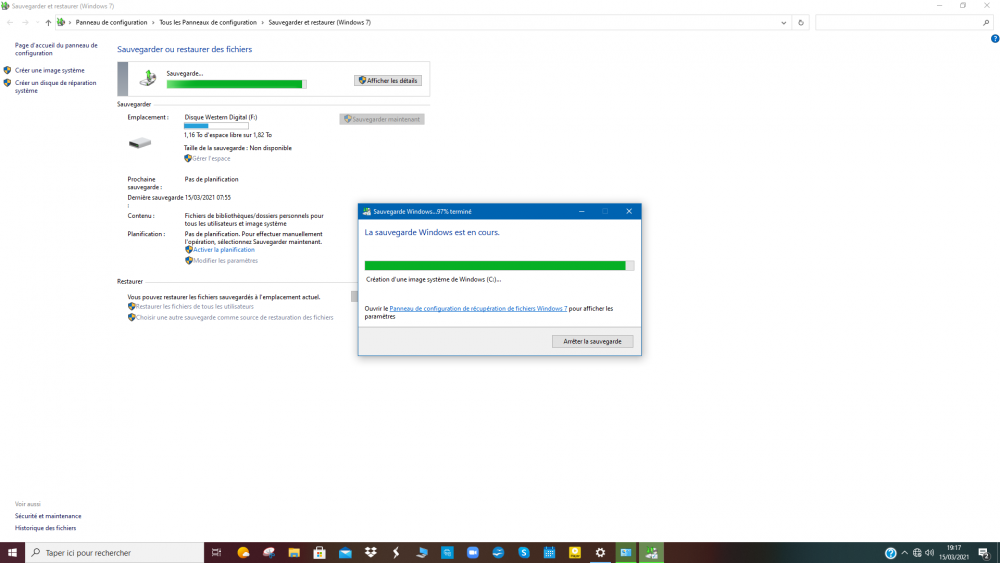Click the 'Afficher les détails' button
The image size is (1000, 563).
click(388, 80)
